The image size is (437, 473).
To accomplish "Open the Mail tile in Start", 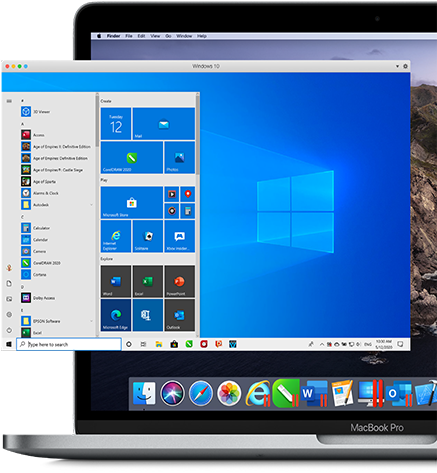I will point(164,124).
